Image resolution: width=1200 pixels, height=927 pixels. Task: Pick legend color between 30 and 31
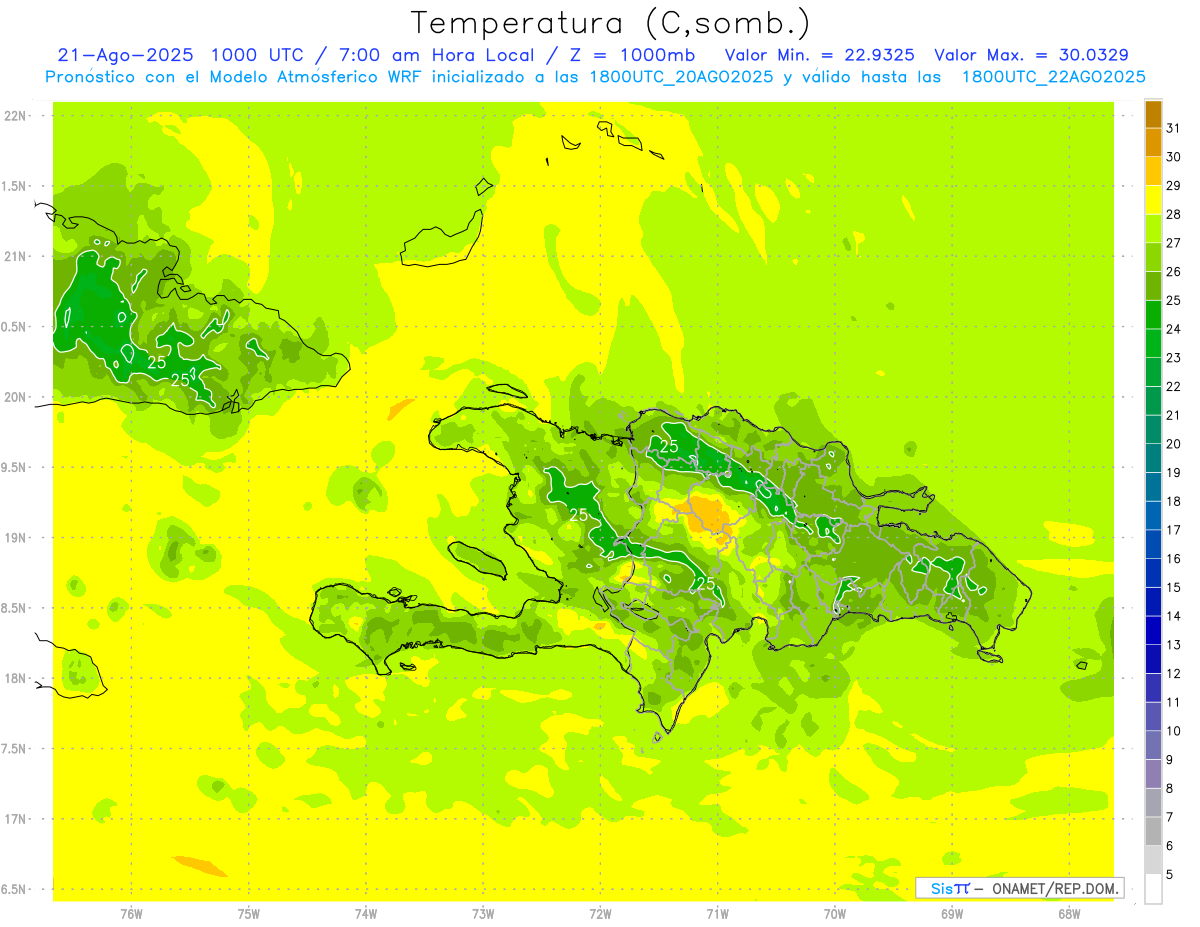click(x=1153, y=142)
